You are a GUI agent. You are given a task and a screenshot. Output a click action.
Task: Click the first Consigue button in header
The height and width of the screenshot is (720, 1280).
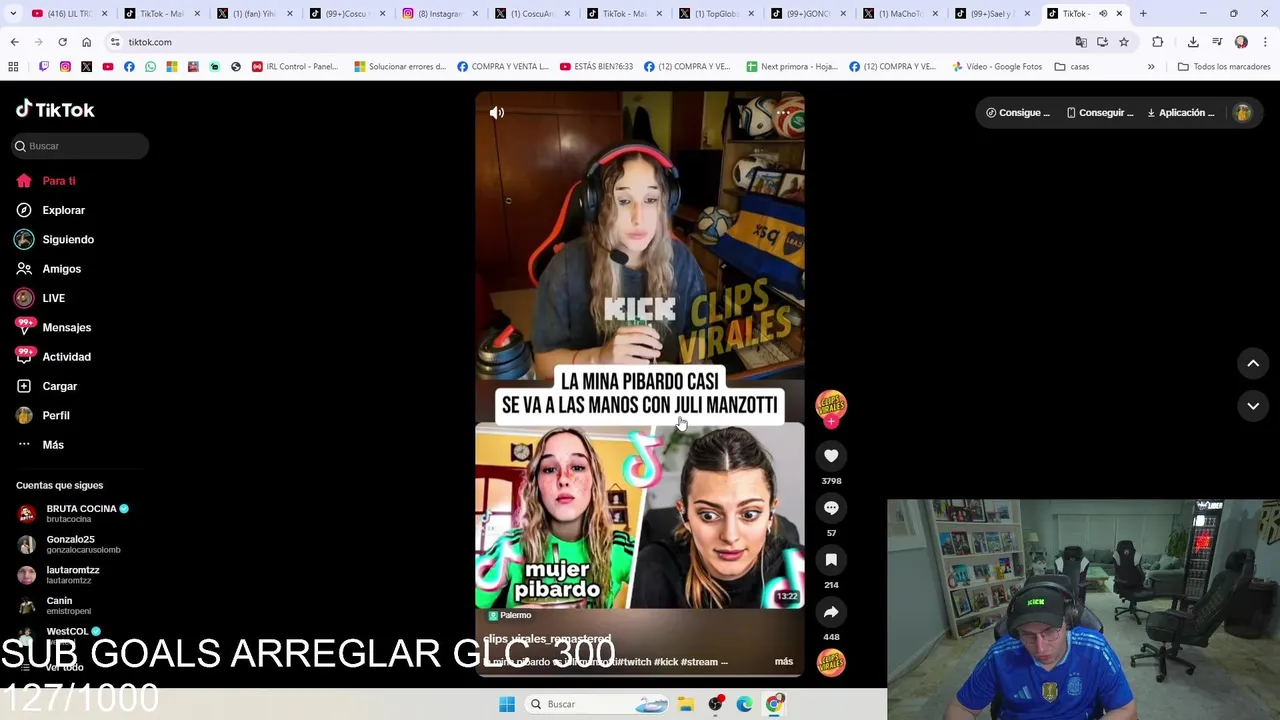1018,113
